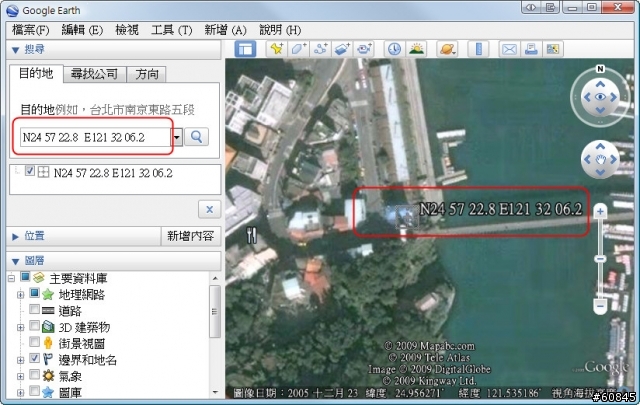
Task: Look right using the eye joystick arrow
Action: (613, 97)
